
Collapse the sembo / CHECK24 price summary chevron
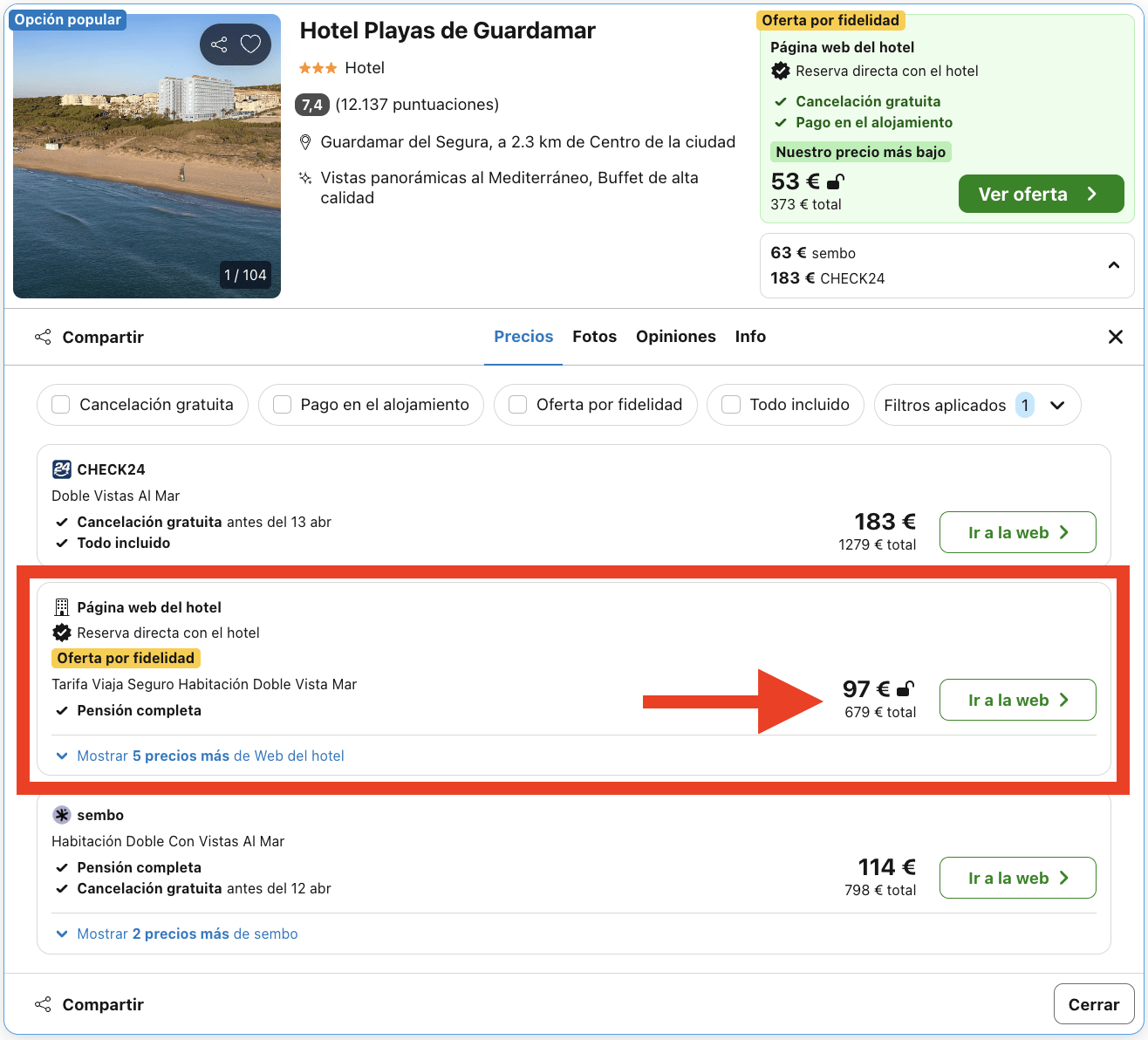(1114, 265)
